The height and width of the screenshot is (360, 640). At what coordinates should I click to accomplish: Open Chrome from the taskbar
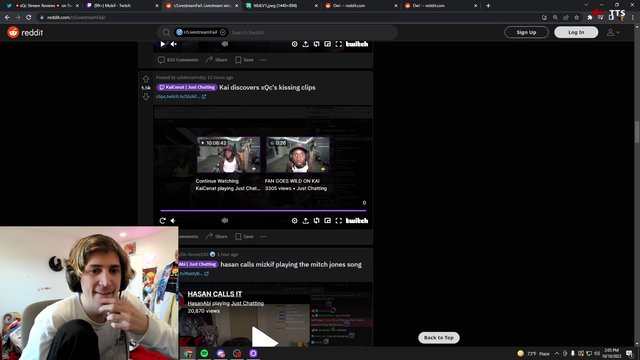[188, 353]
